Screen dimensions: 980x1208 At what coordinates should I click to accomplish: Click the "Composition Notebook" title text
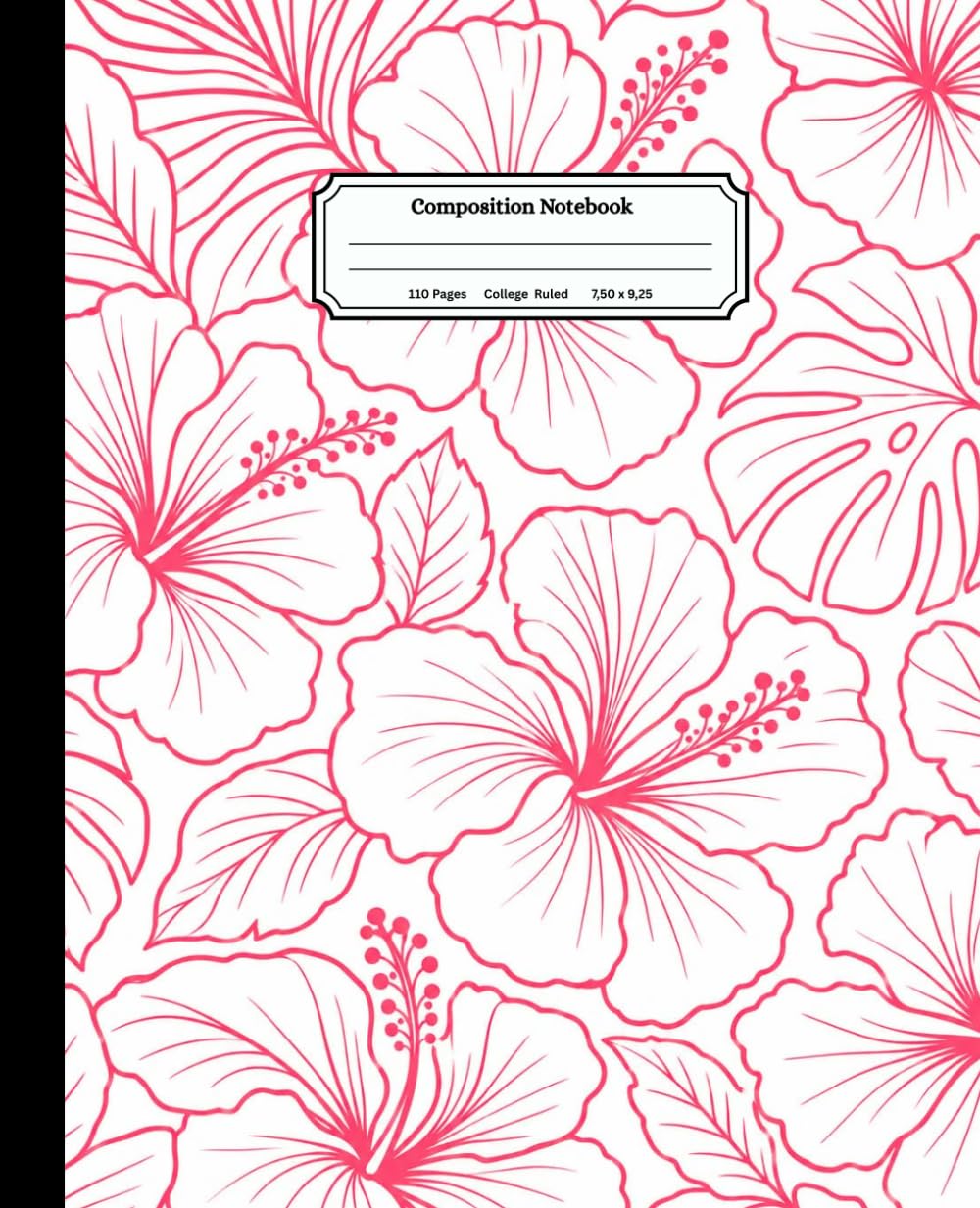pyautogui.click(x=521, y=207)
